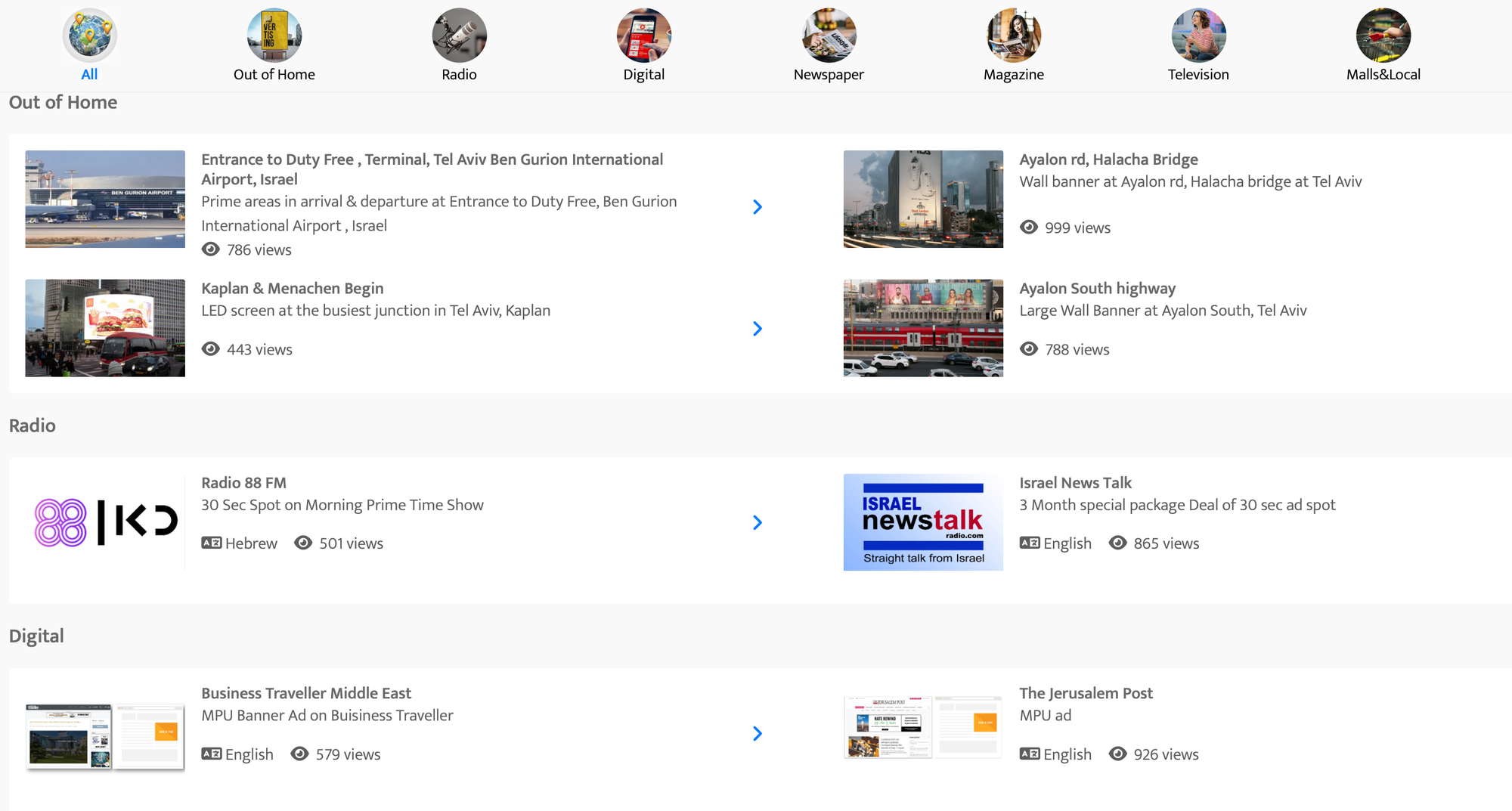Click the Jerusalem Post website thumbnail

[x=923, y=727]
